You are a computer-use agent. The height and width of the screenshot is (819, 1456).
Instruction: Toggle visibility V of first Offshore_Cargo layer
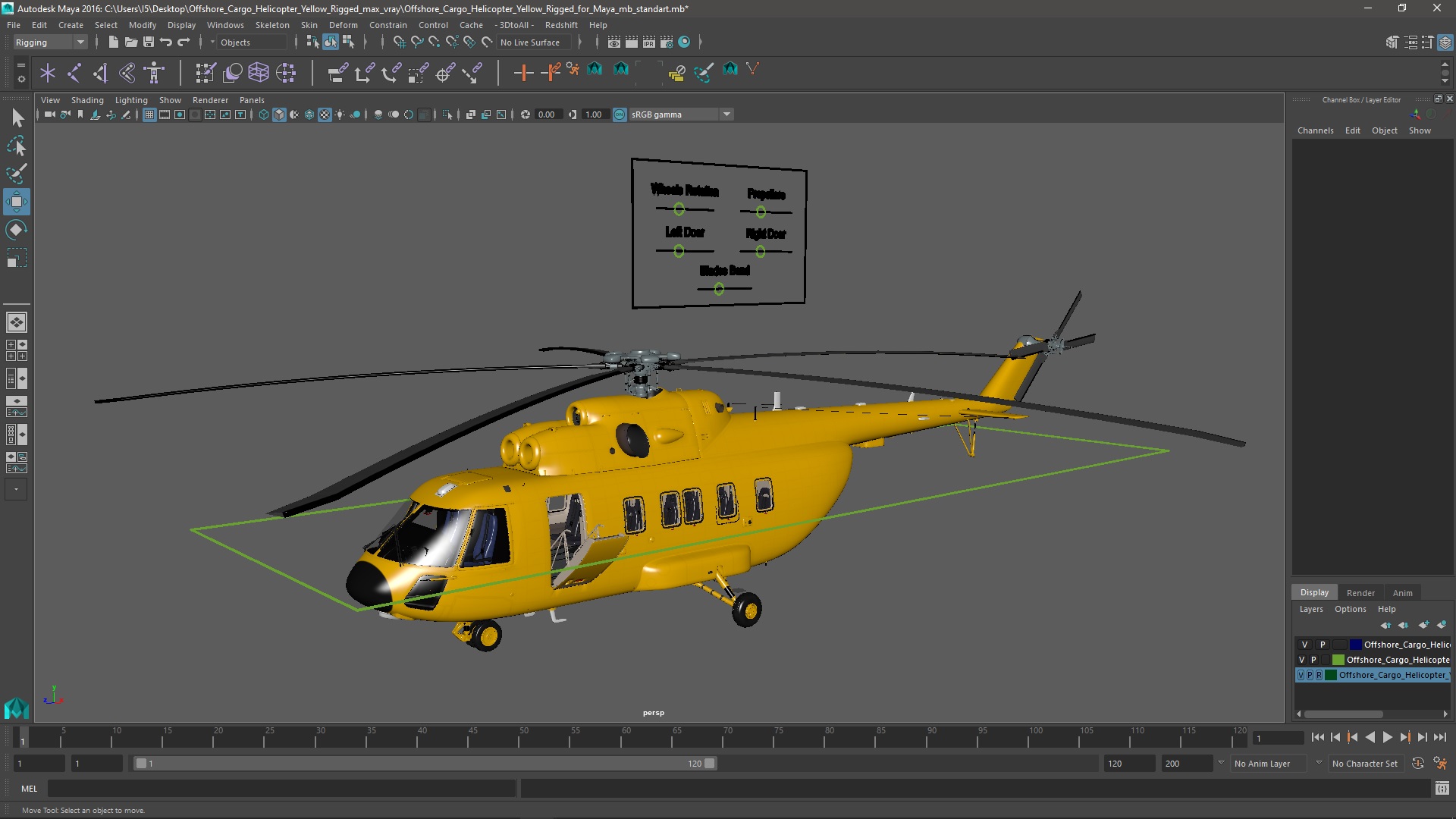pyautogui.click(x=1304, y=645)
